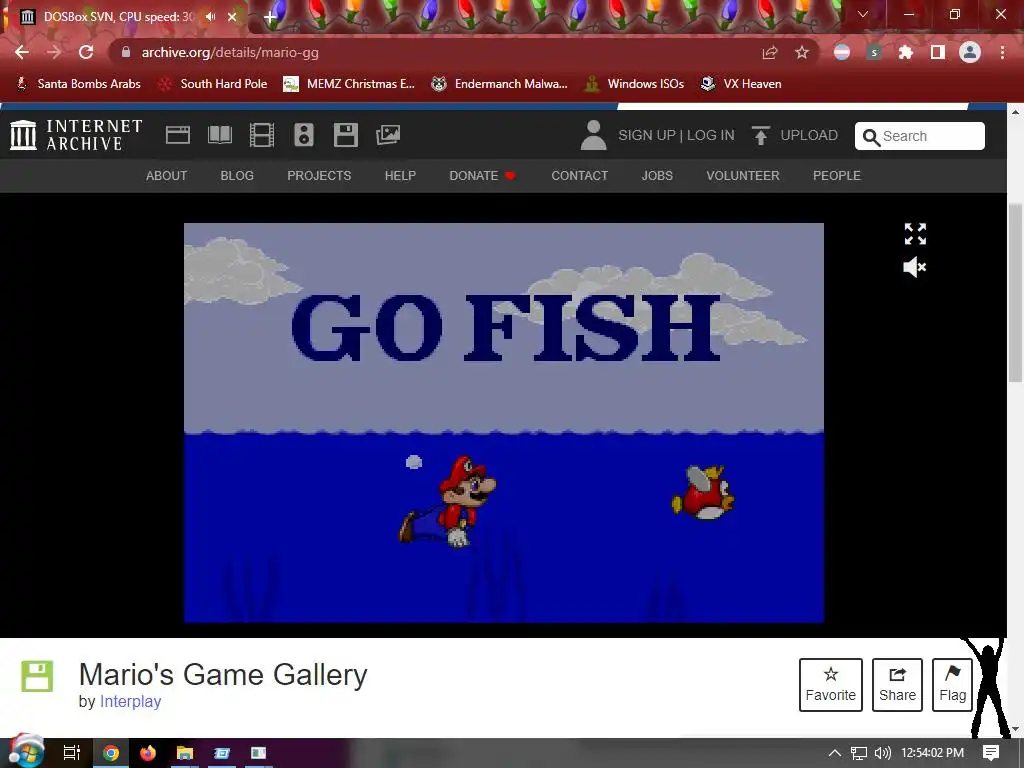Screen dimensions: 1024x768
Task: Open Task View on the taskbar
Action: click(x=71, y=753)
